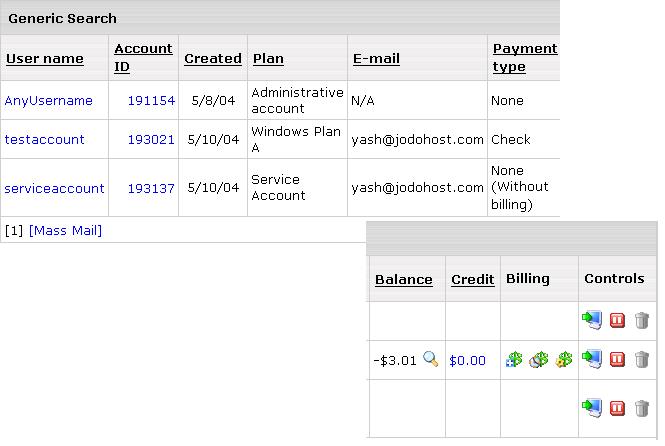Sort results by Balance column header
This screenshot has width=665, height=446.
coord(404,279)
